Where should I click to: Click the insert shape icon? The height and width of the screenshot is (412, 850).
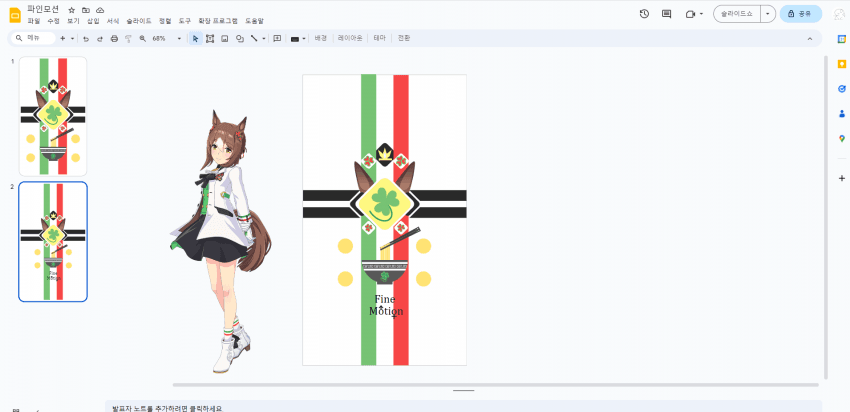(240, 38)
